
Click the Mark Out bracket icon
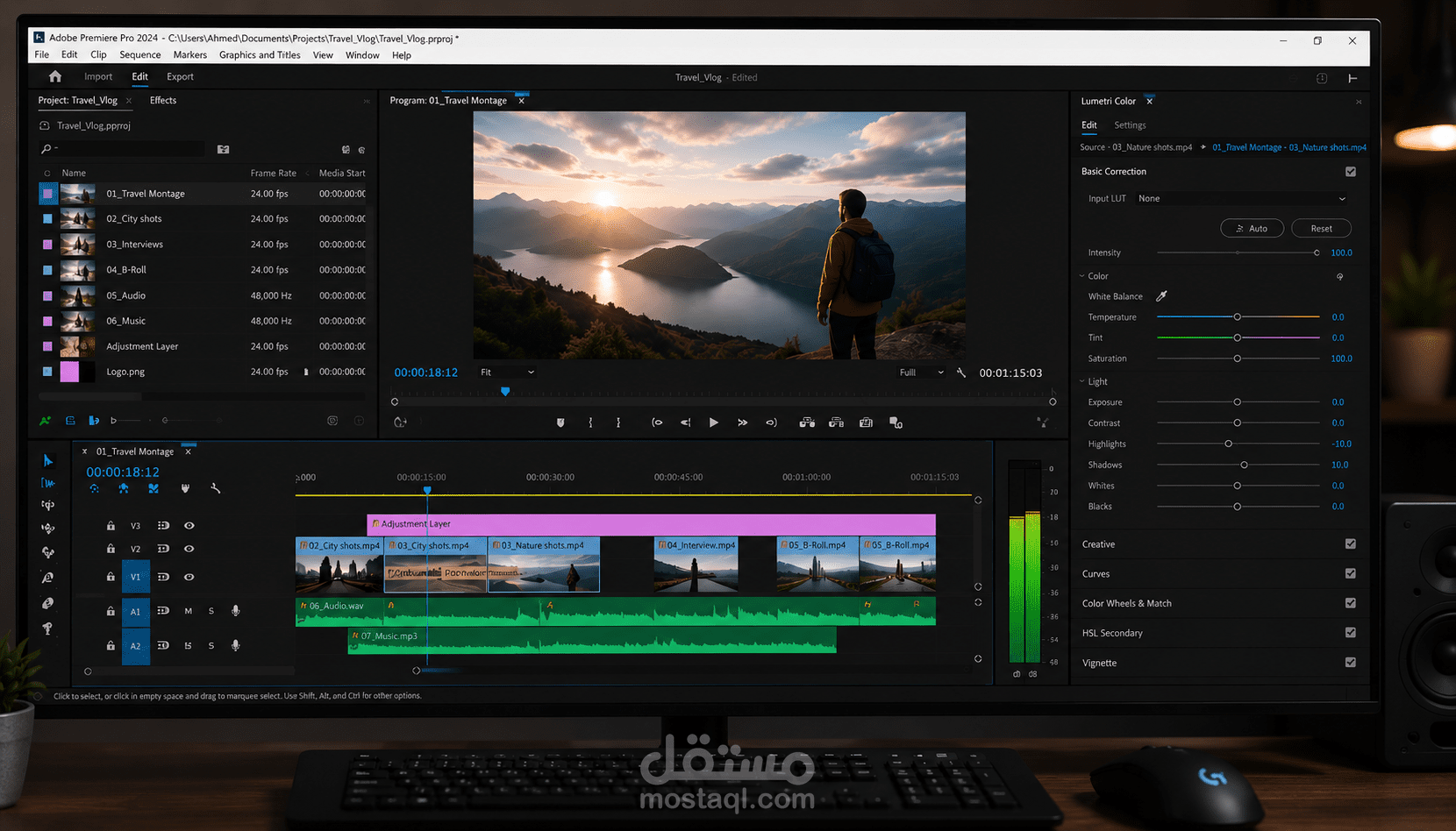618,423
